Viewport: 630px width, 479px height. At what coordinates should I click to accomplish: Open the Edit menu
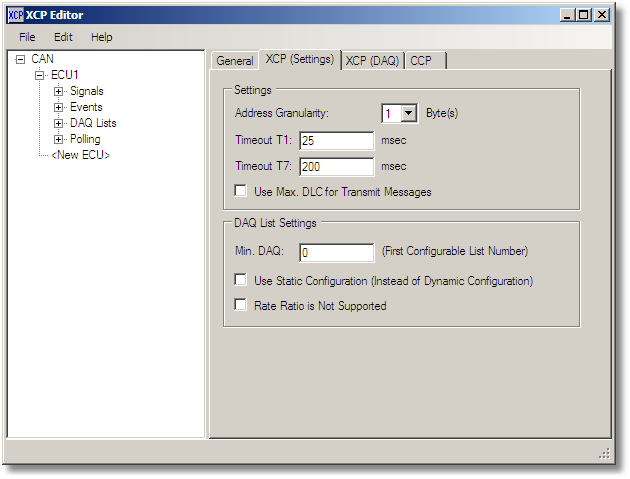click(x=63, y=37)
